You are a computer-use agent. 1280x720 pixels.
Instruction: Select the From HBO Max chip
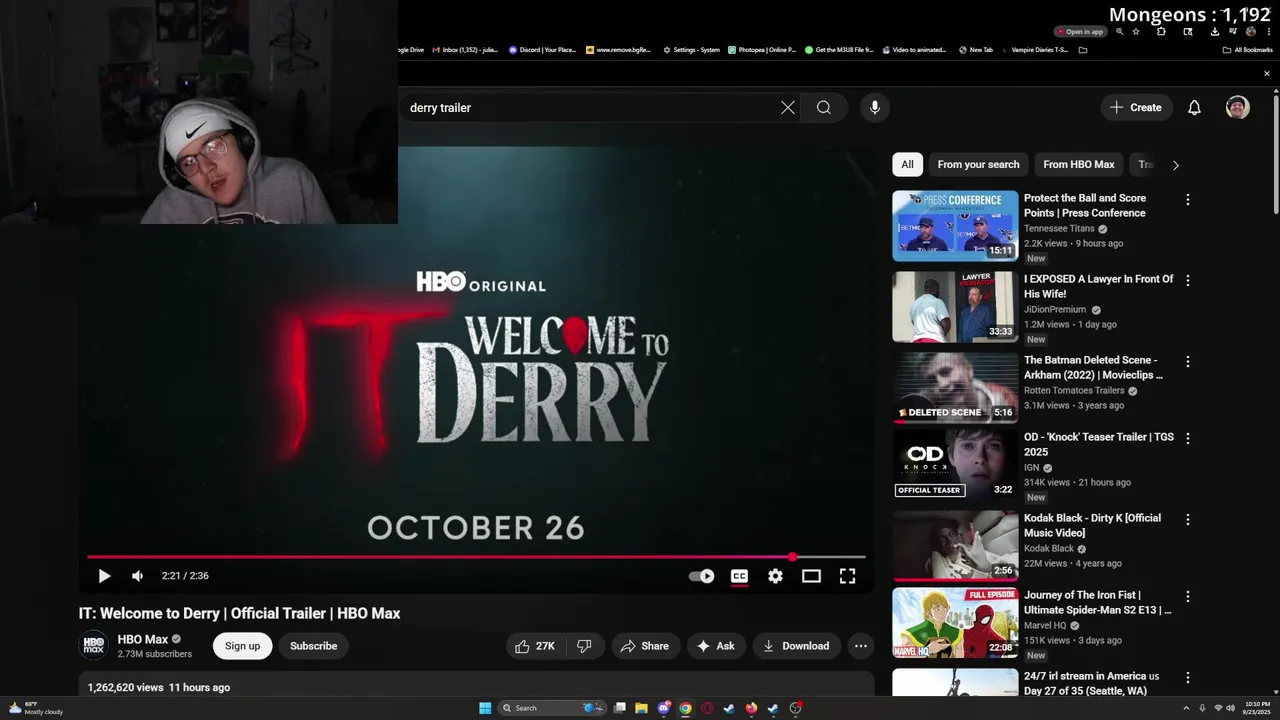1078,165
